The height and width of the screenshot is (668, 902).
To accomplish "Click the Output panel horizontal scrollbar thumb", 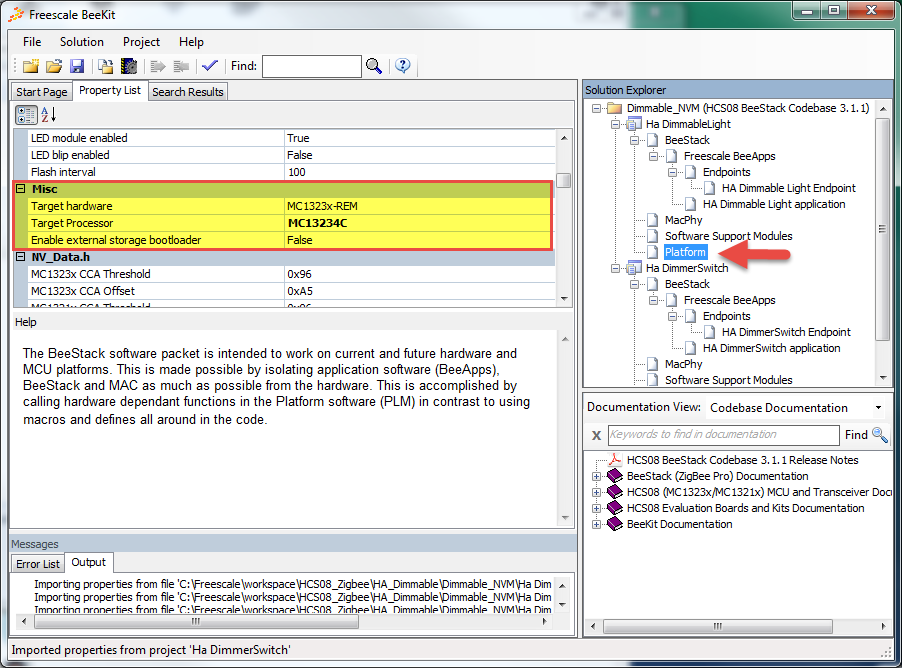I will coord(196,621).
